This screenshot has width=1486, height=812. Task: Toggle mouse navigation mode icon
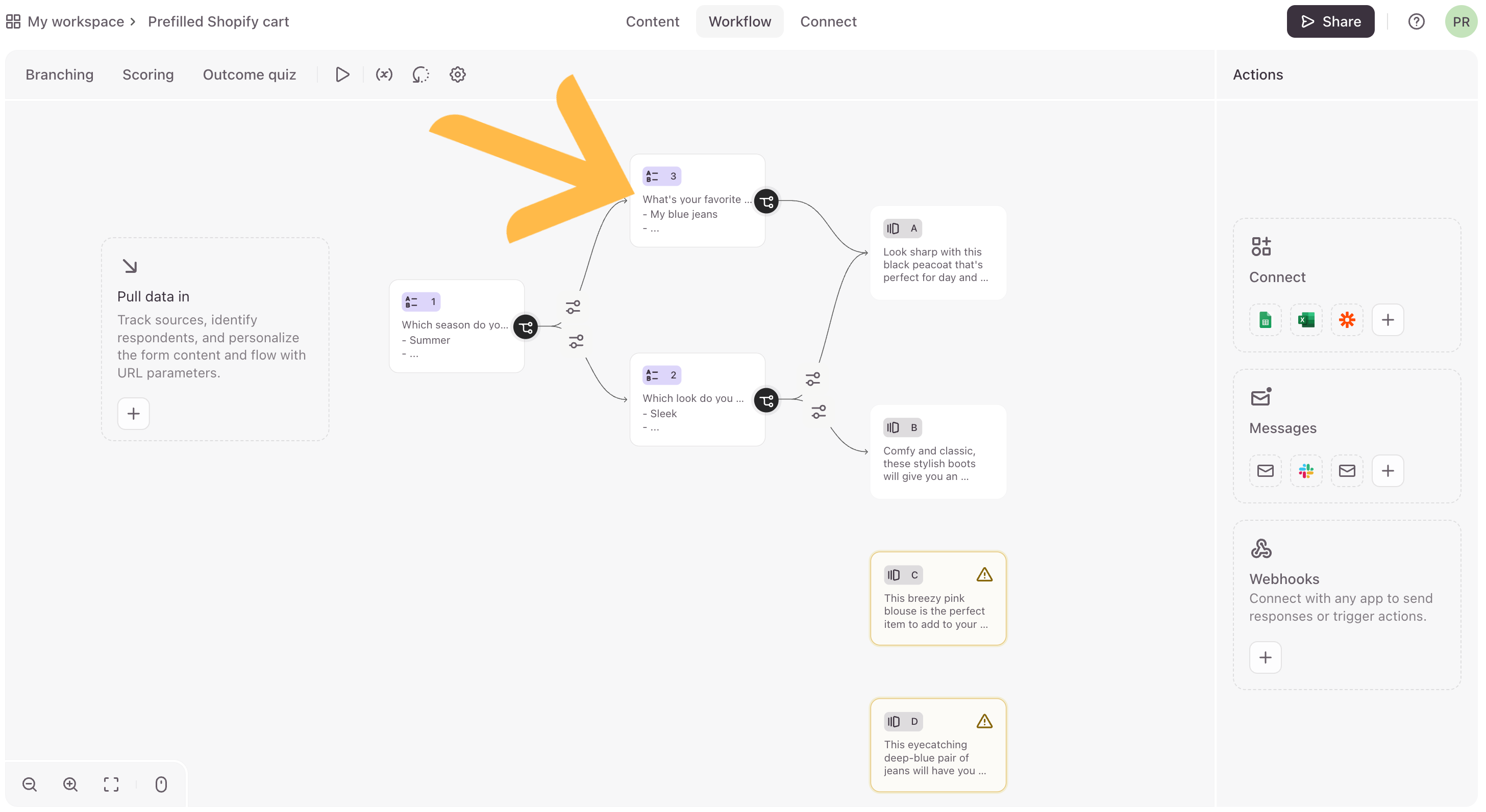tap(161, 784)
